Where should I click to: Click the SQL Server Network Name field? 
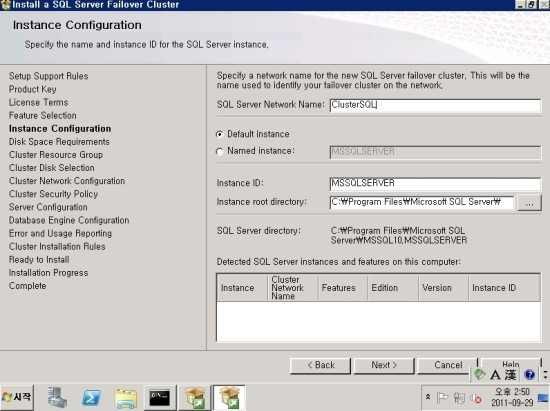[x=435, y=105]
